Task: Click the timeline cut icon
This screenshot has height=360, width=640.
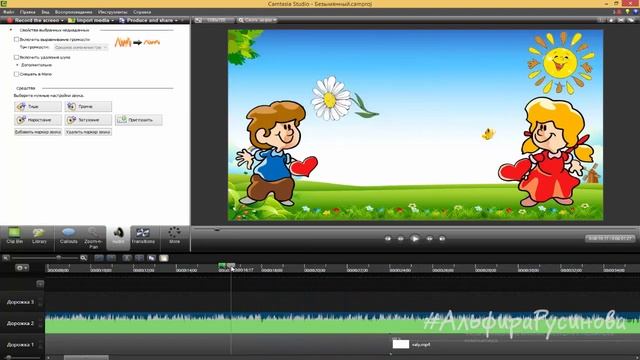Action: coord(127,258)
